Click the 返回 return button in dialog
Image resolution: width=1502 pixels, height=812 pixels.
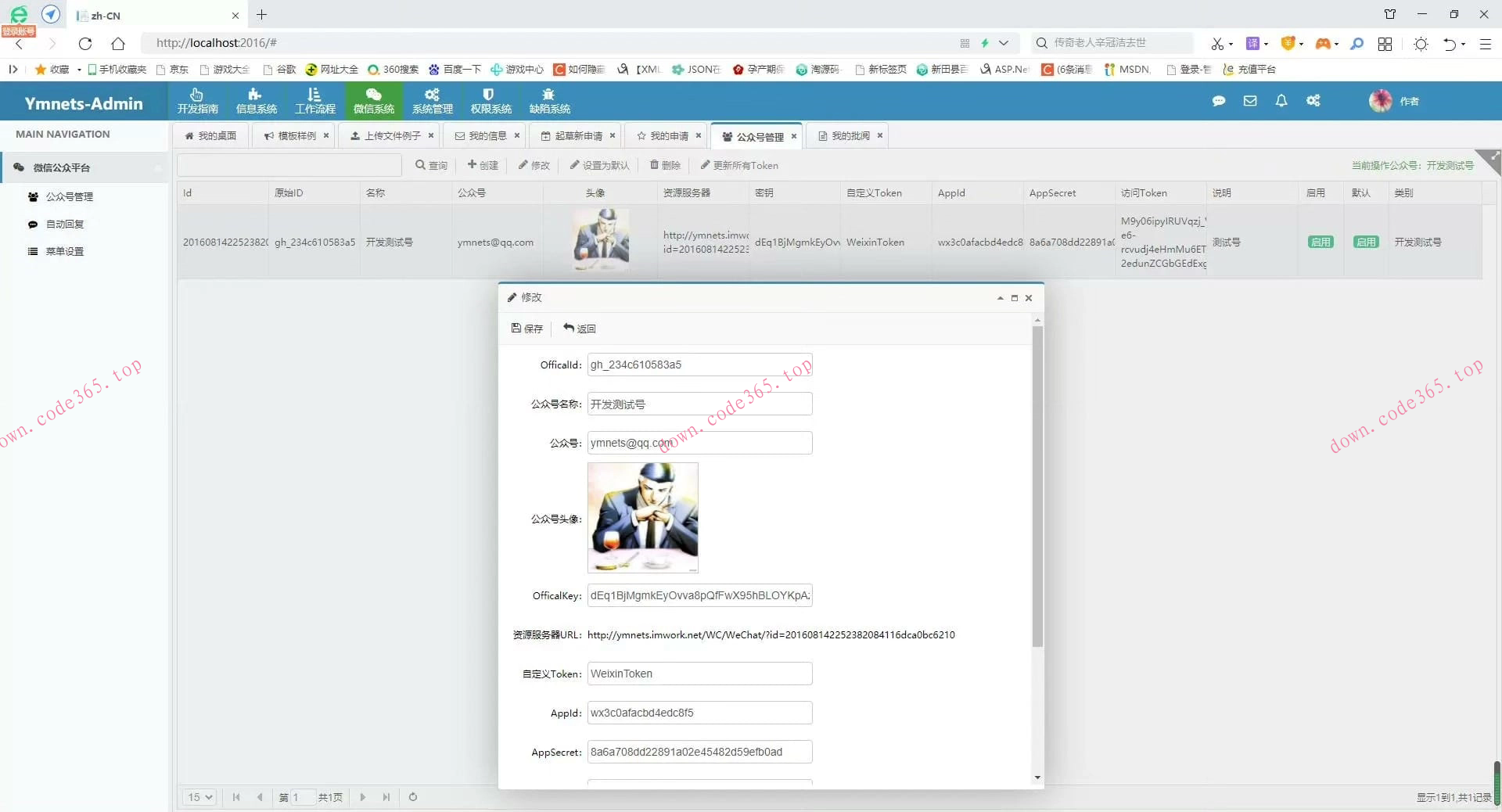point(580,329)
